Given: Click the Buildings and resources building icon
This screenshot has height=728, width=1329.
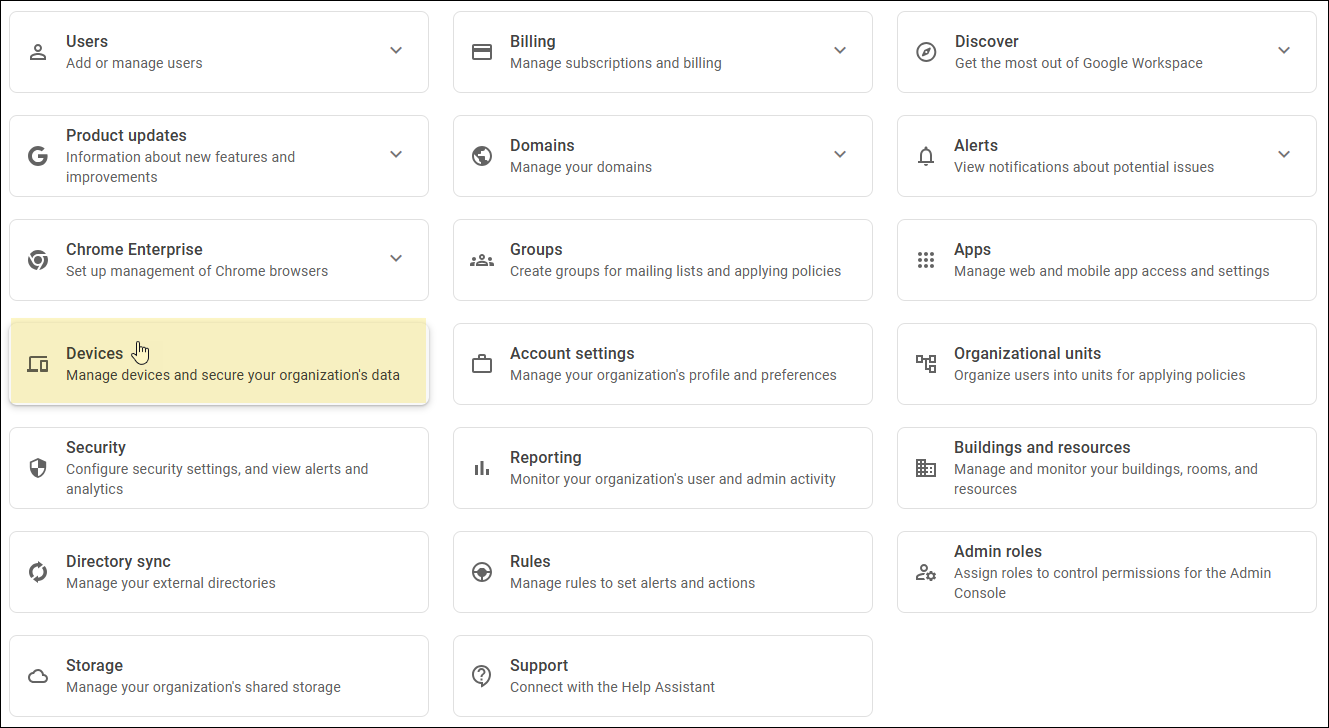Looking at the screenshot, I should pos(926,468).
